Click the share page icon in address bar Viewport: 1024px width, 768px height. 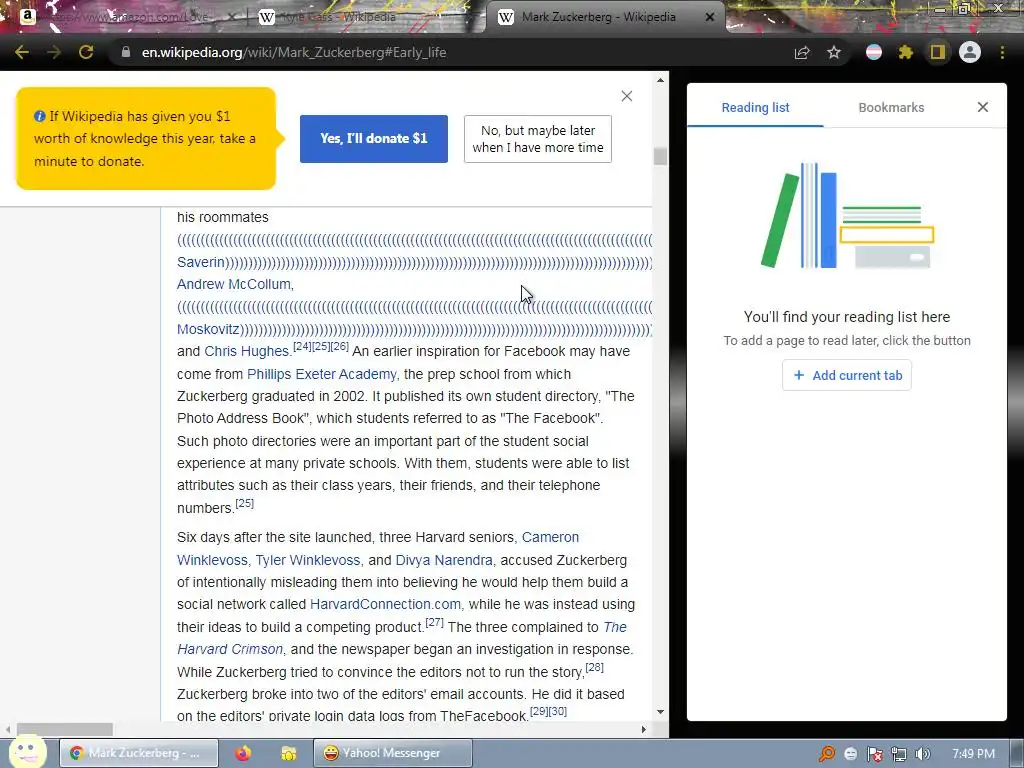pos(802,53)
